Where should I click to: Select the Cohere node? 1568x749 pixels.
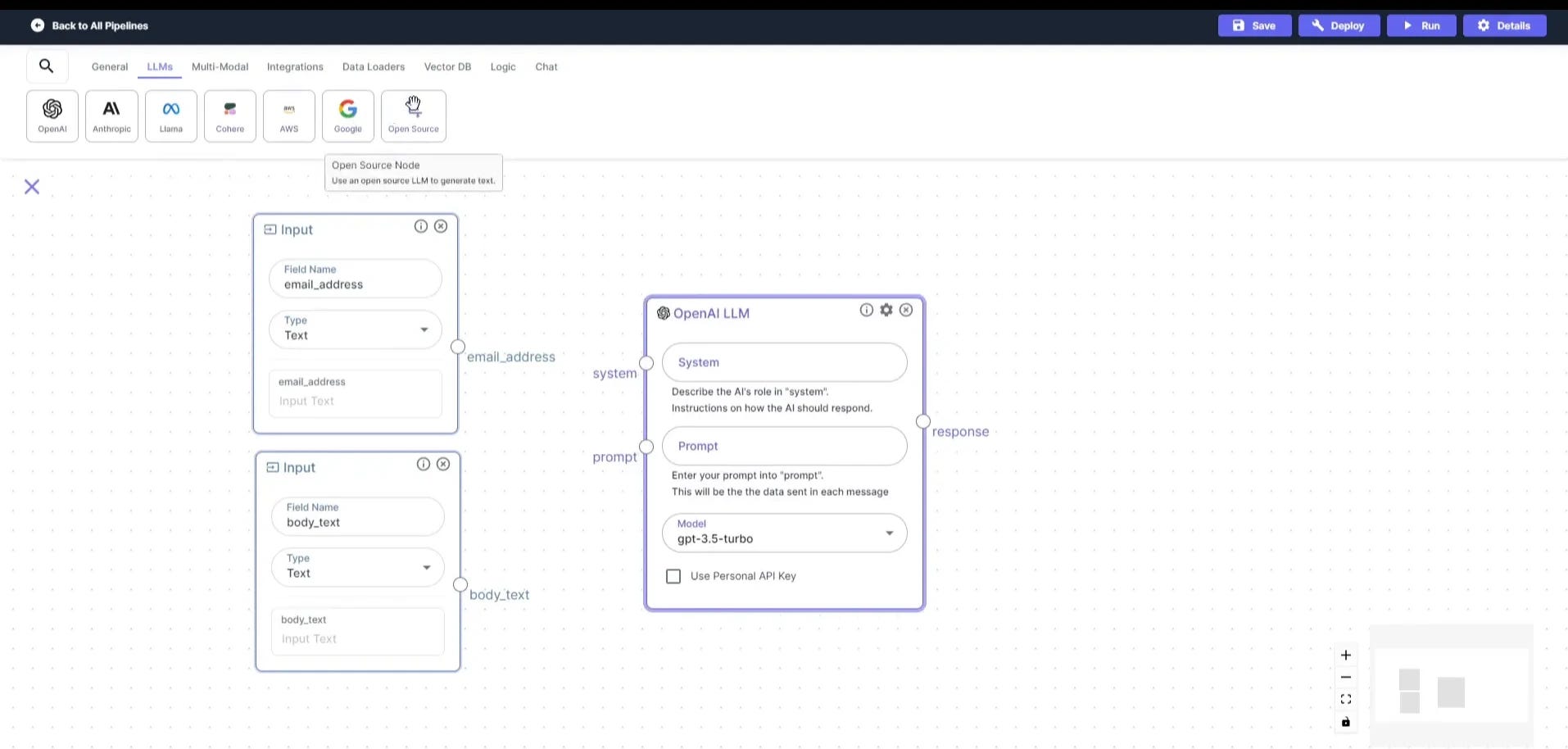point(229,116)
